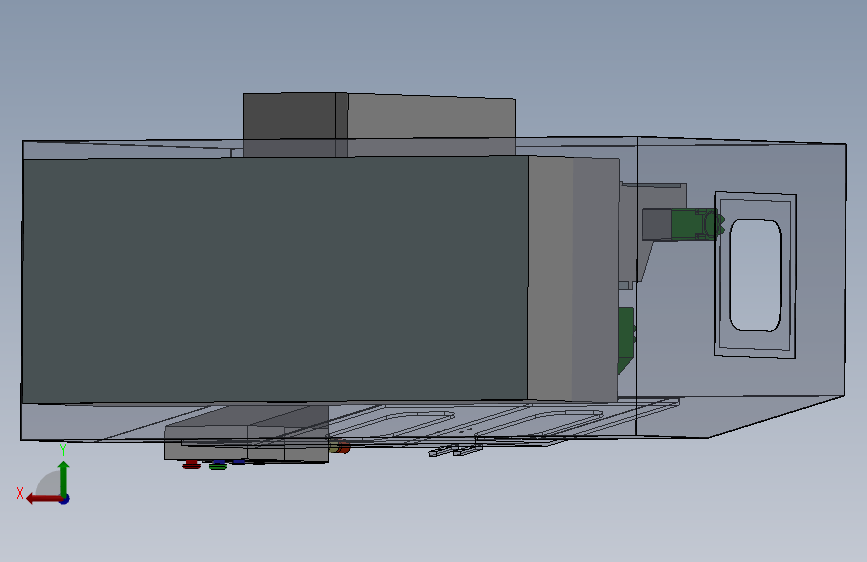The image size is (867, 562).
Task: Pick the green component at enclosure's lower right edge
Action: tap(626, 340)
